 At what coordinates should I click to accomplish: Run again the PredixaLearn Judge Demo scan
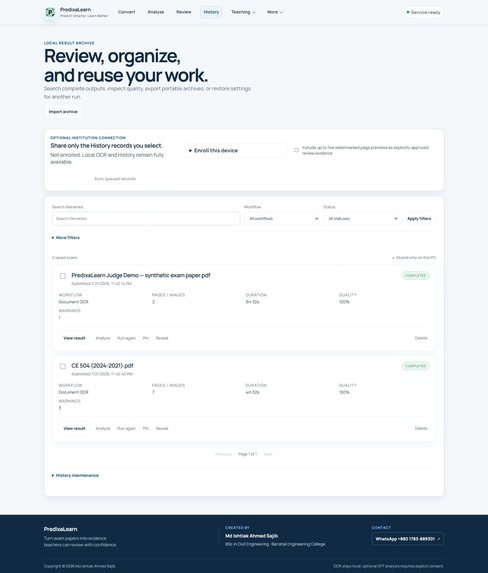click(x=126, y=338)
